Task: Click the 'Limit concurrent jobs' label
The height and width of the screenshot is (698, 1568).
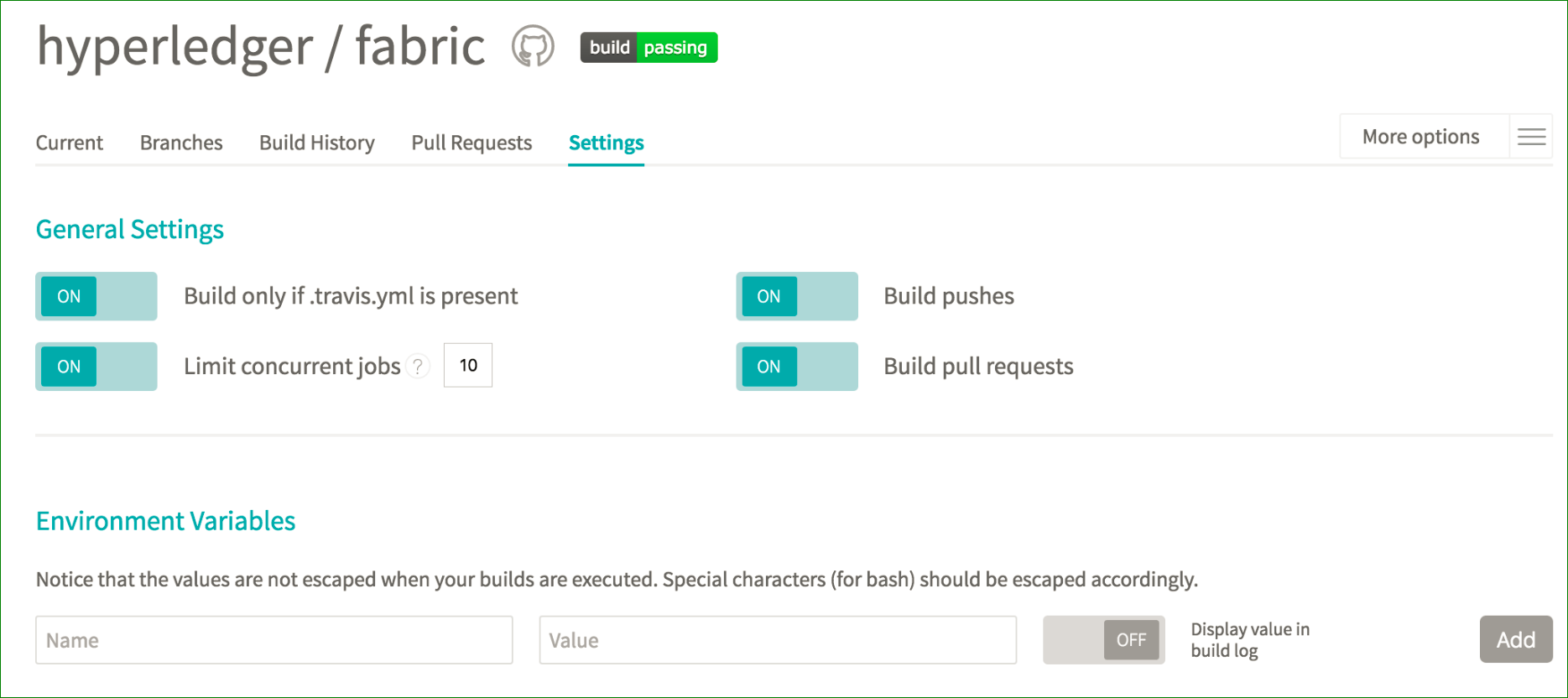Action: click(x=292, y=367)
